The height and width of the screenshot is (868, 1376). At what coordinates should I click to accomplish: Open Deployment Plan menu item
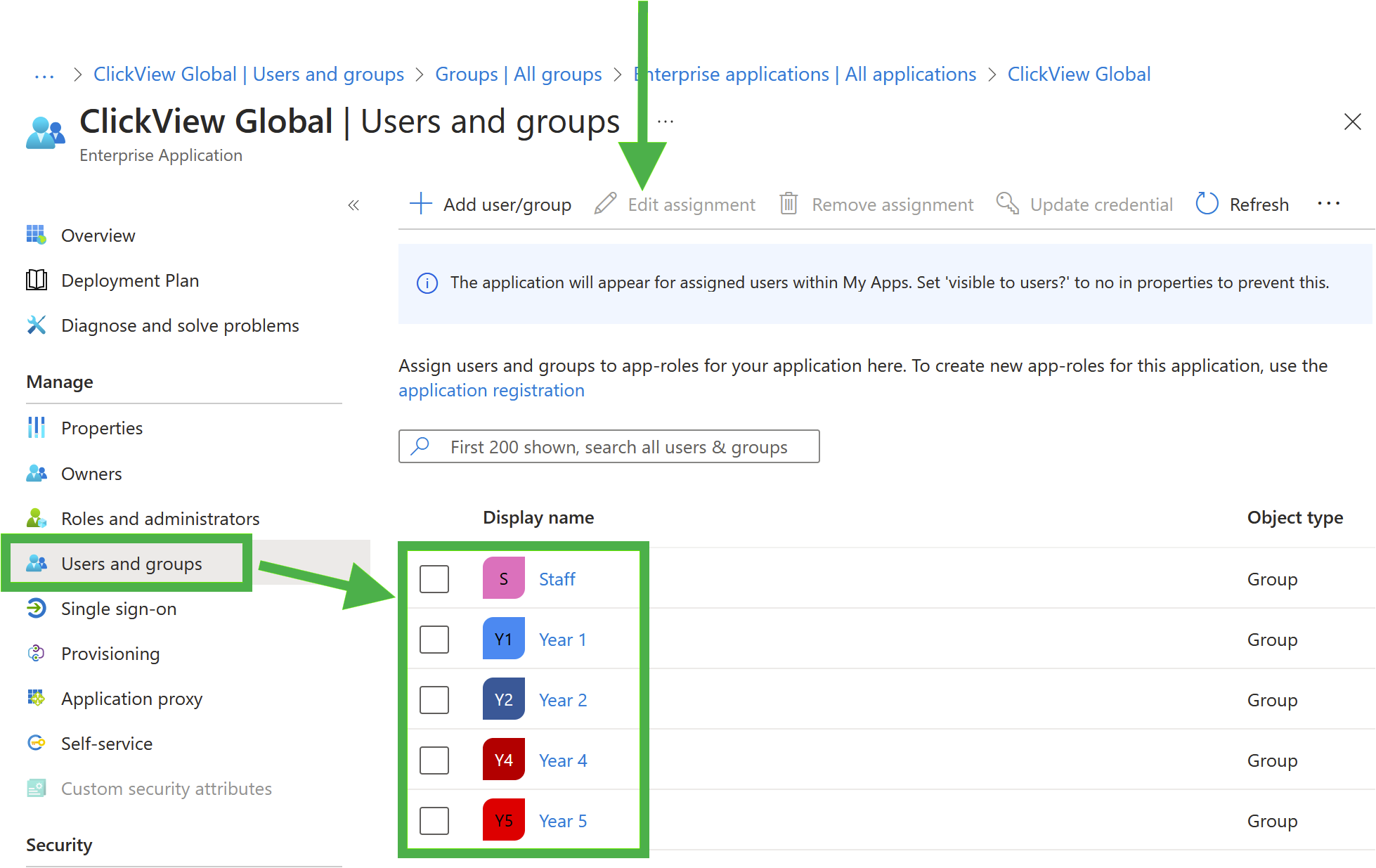tap(130, 280)
